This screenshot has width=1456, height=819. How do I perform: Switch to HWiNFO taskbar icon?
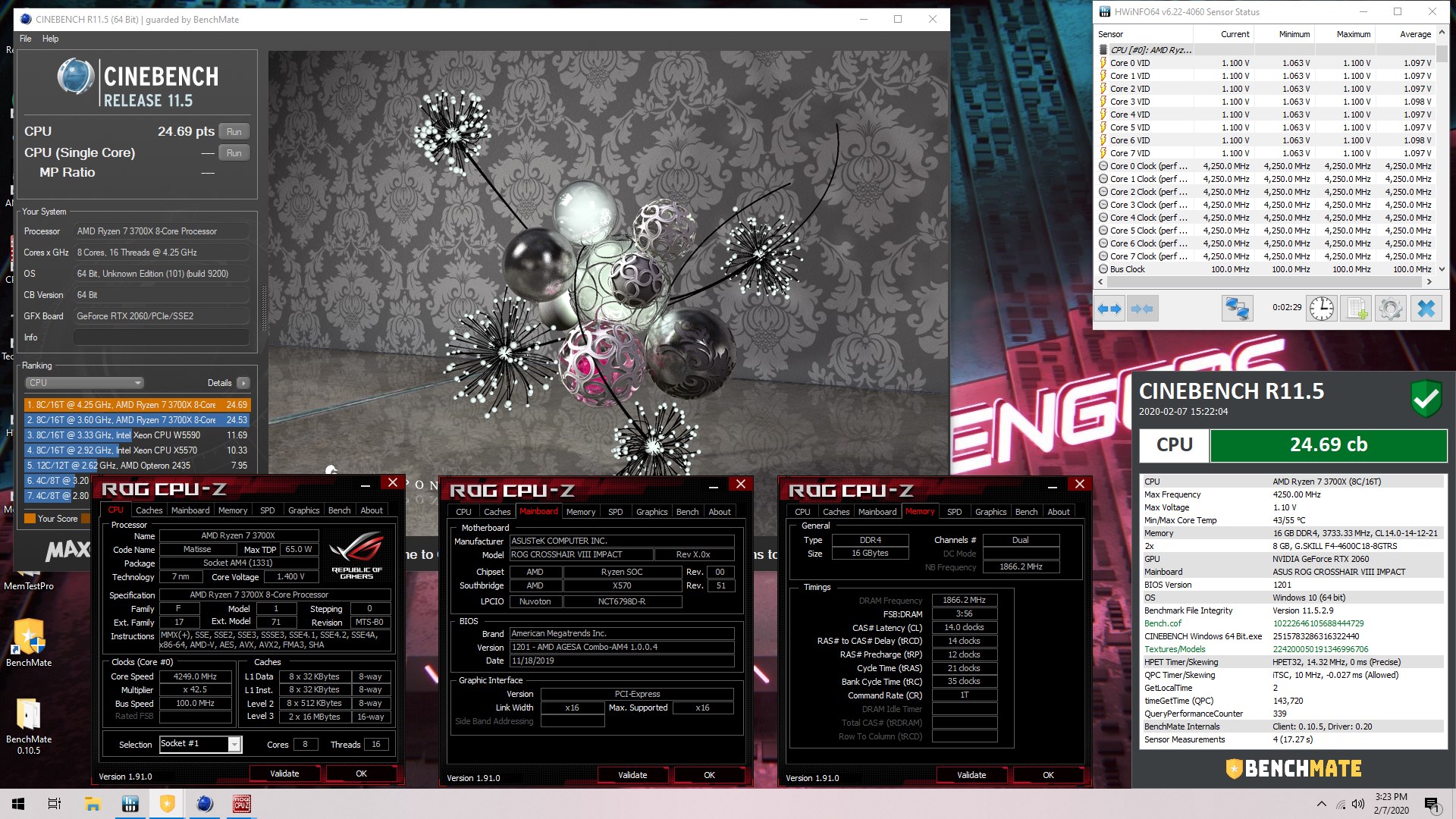point(130,804)
